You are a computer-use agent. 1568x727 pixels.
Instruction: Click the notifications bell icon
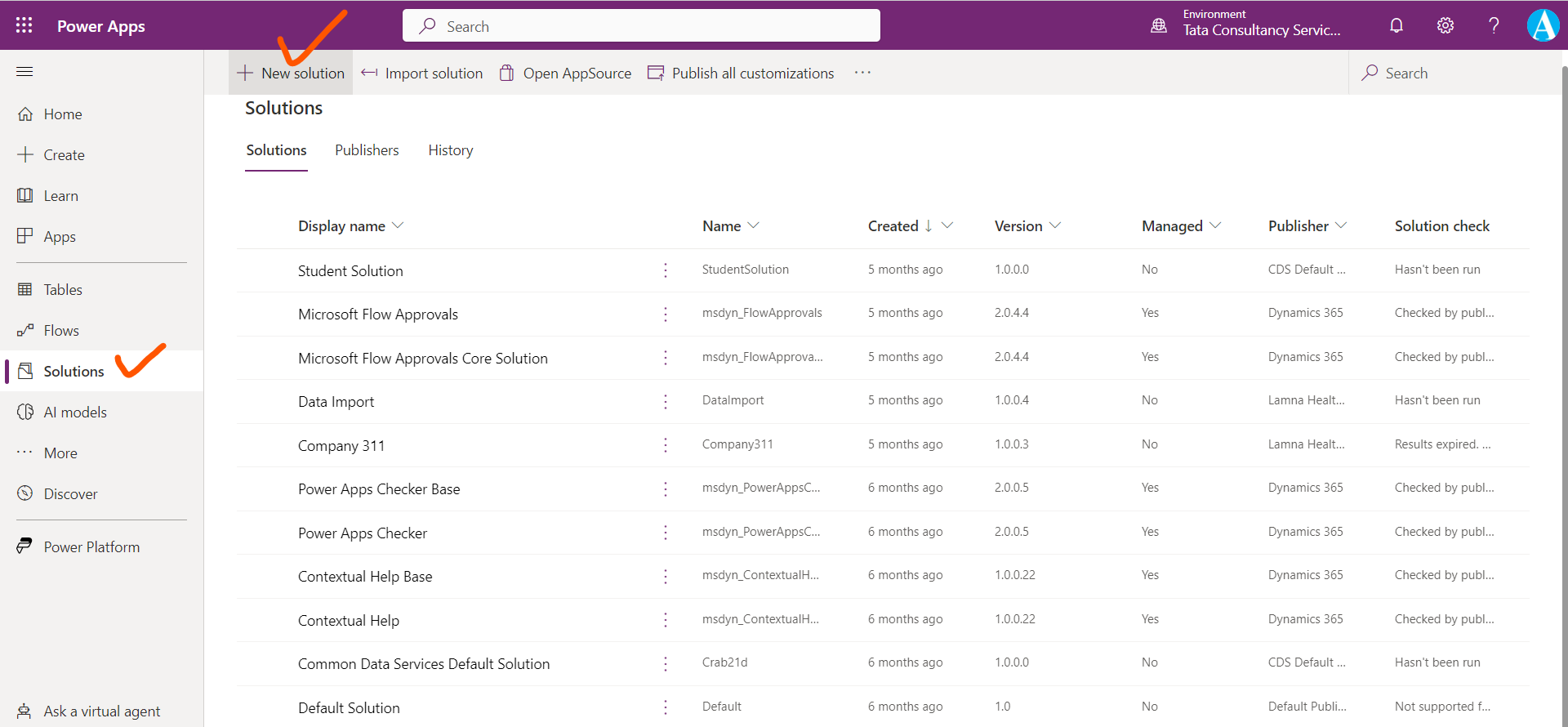click(1396, 25)
